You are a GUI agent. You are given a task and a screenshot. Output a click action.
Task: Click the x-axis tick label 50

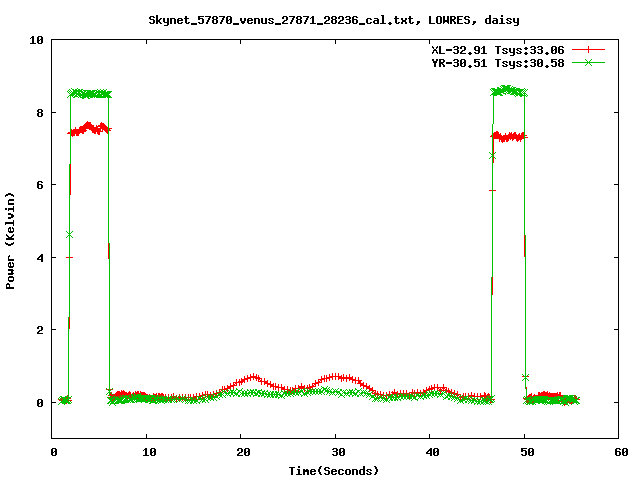tap(527, 452)
